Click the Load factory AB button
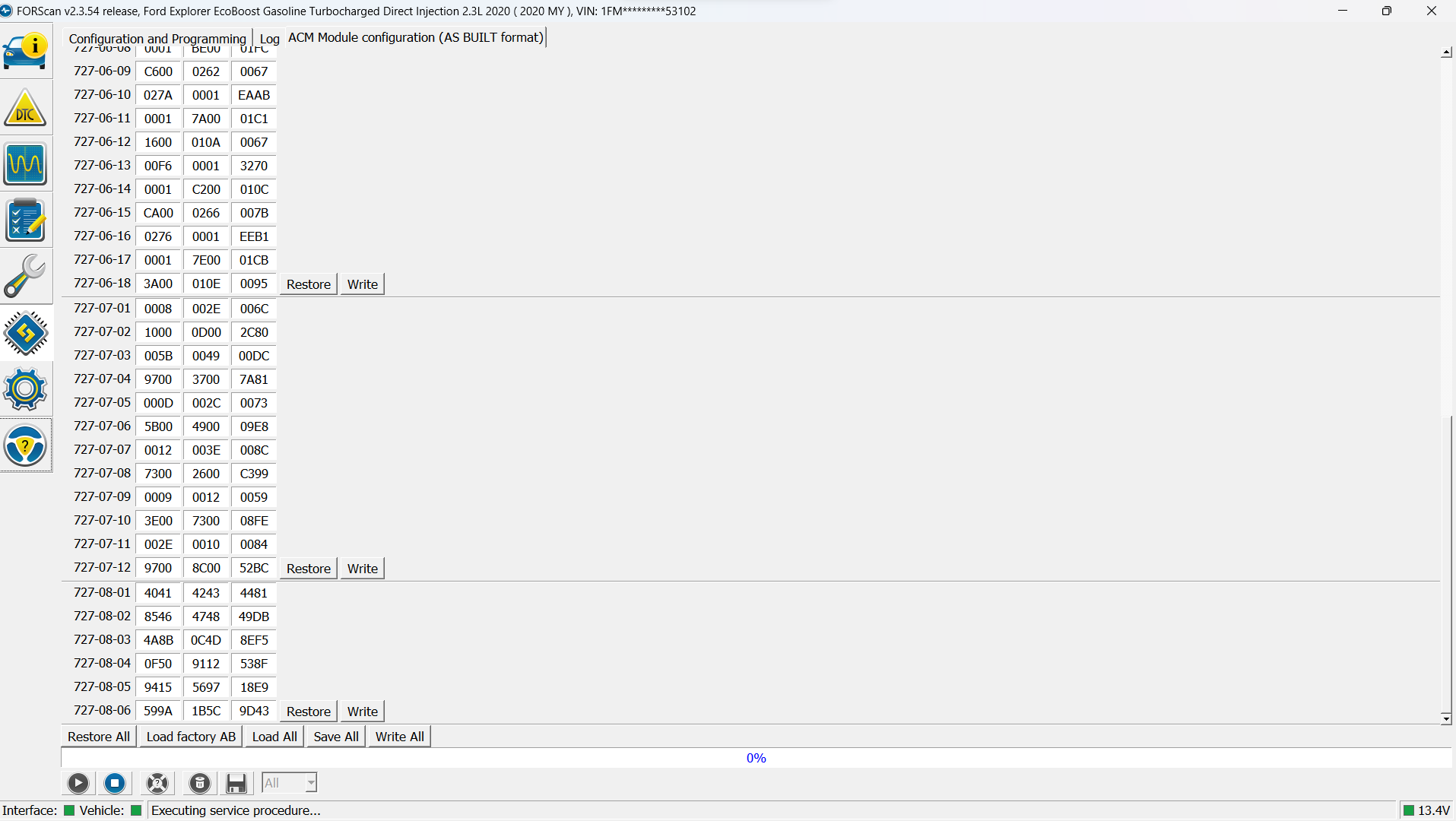The height and width of the screenshot is (821, 1456). click(x=191, y=737)
